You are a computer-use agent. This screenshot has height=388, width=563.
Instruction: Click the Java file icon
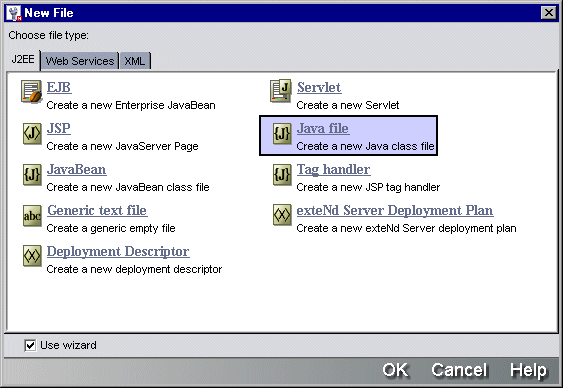pos(282,134)
